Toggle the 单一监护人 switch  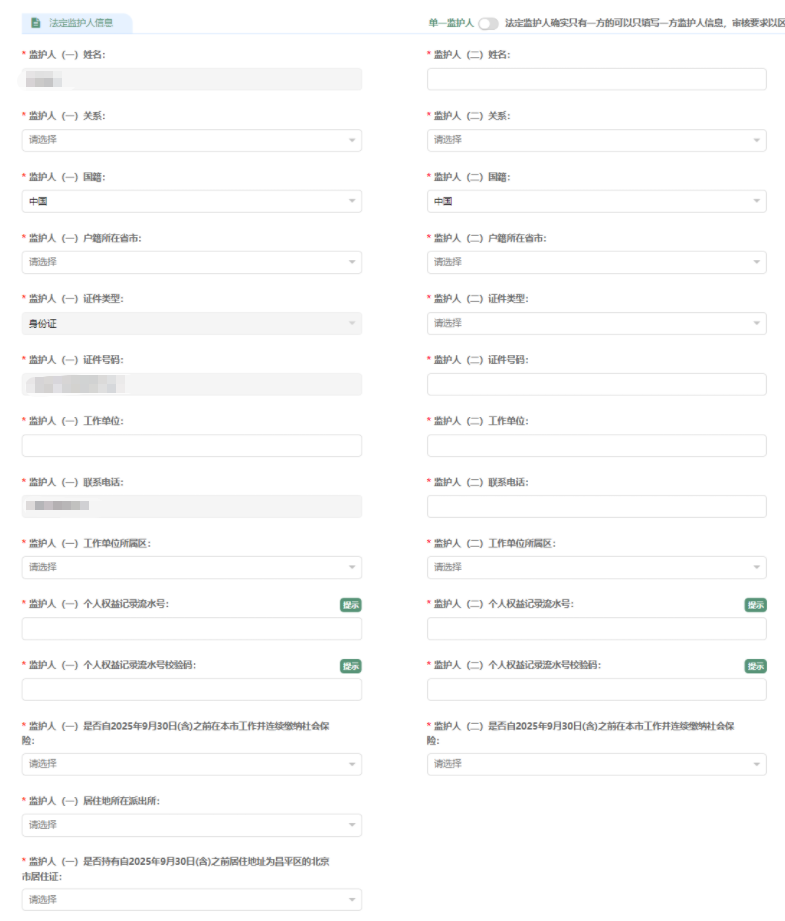(488, 23)
